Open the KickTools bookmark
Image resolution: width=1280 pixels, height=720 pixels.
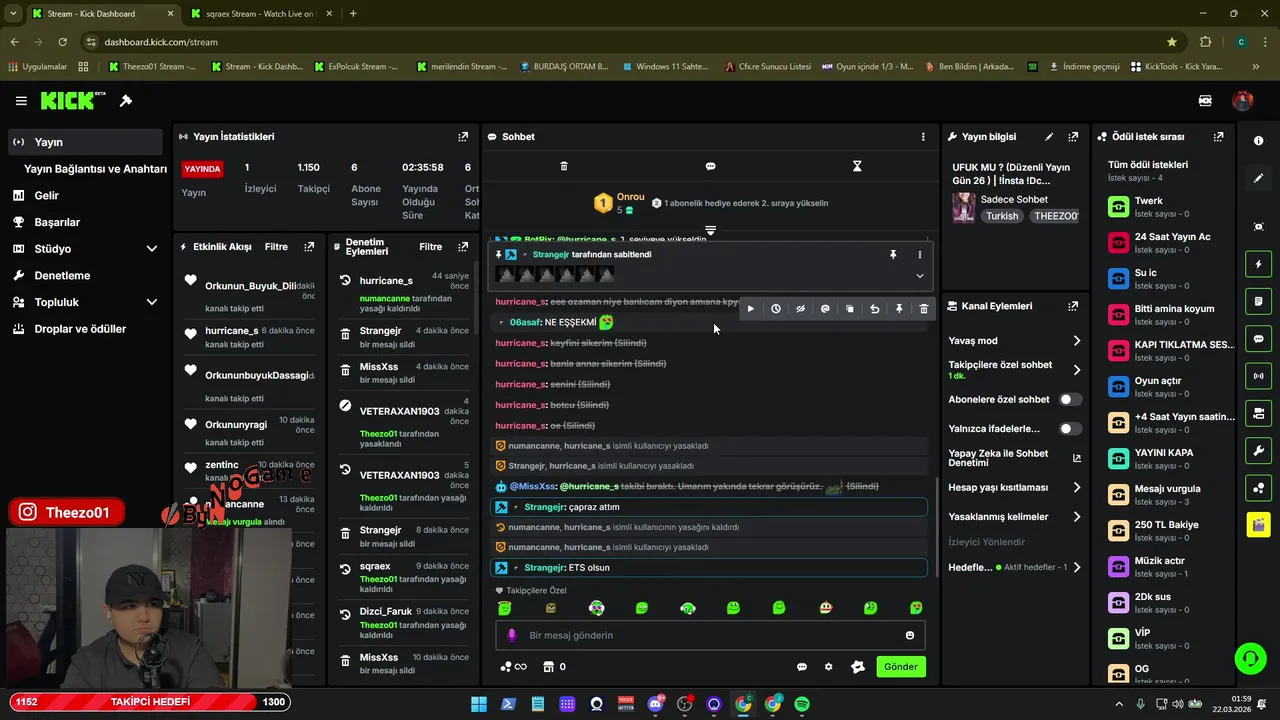pyautogui.click(x=1177, y=67)
